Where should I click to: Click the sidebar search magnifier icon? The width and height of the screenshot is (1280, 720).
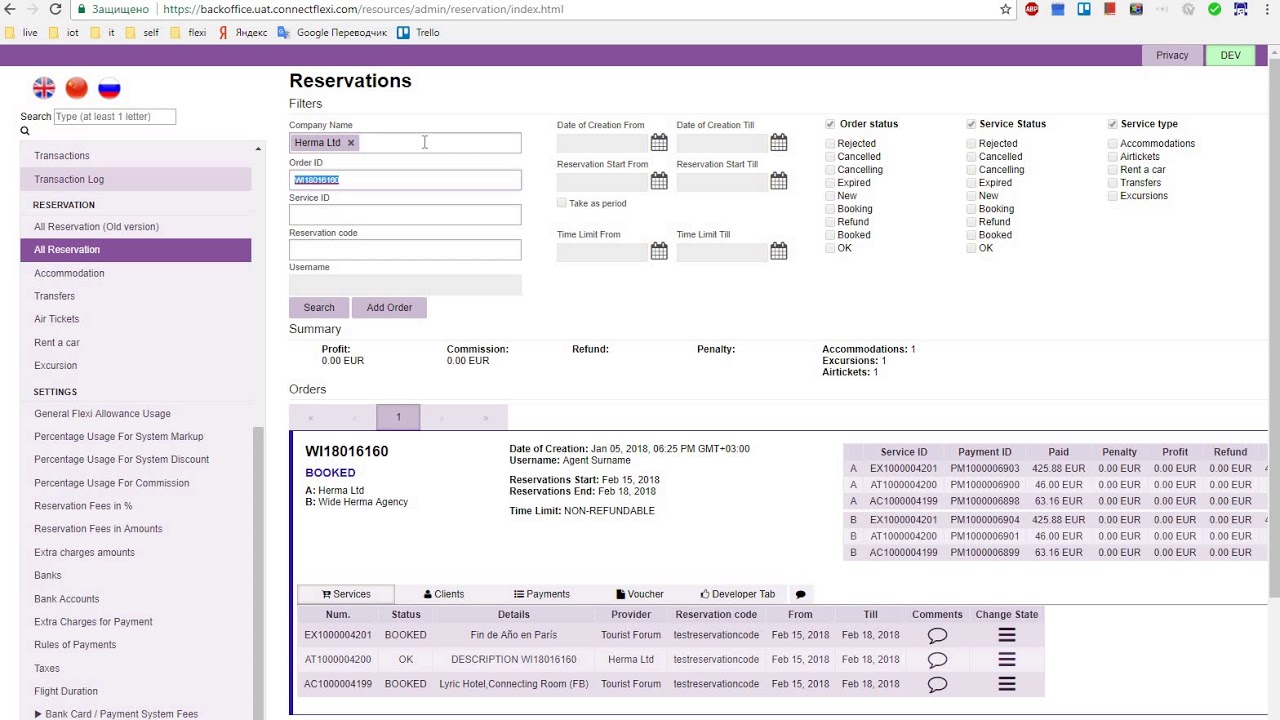click(25, 131)
